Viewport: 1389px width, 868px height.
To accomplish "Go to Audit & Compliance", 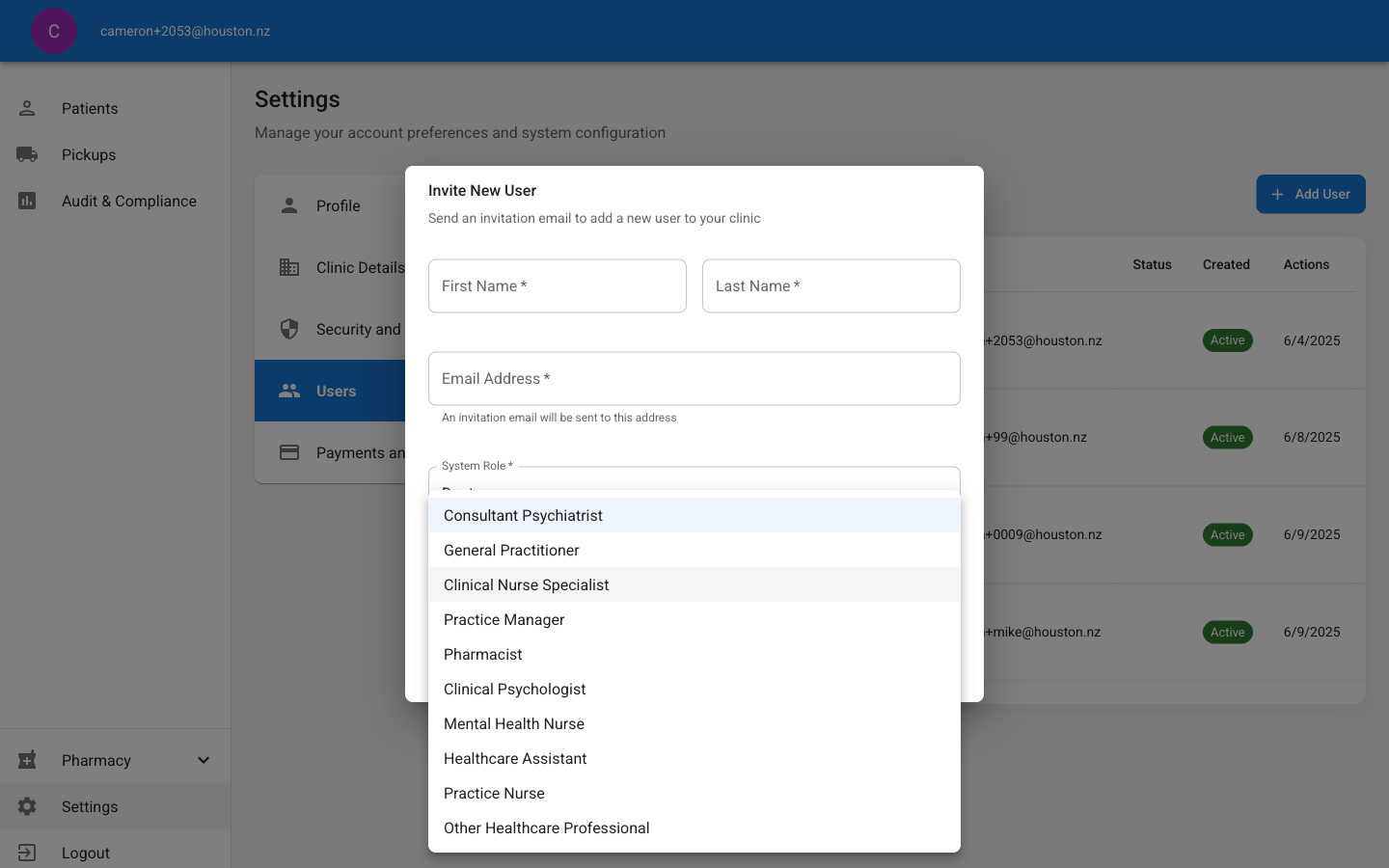I will click(116, 201).
